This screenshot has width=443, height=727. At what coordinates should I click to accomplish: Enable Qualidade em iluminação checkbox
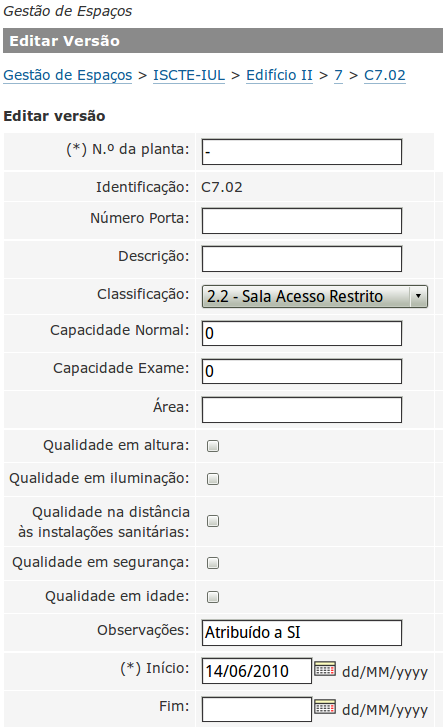[213, 479]
